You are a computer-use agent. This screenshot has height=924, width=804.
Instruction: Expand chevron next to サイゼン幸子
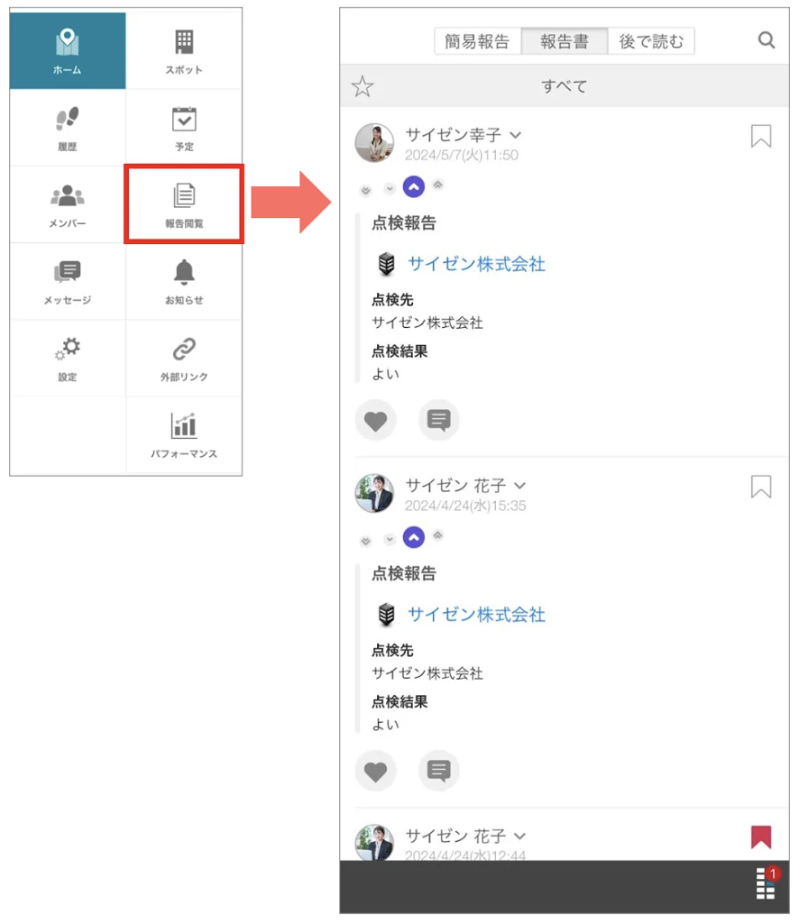(515, 135)
